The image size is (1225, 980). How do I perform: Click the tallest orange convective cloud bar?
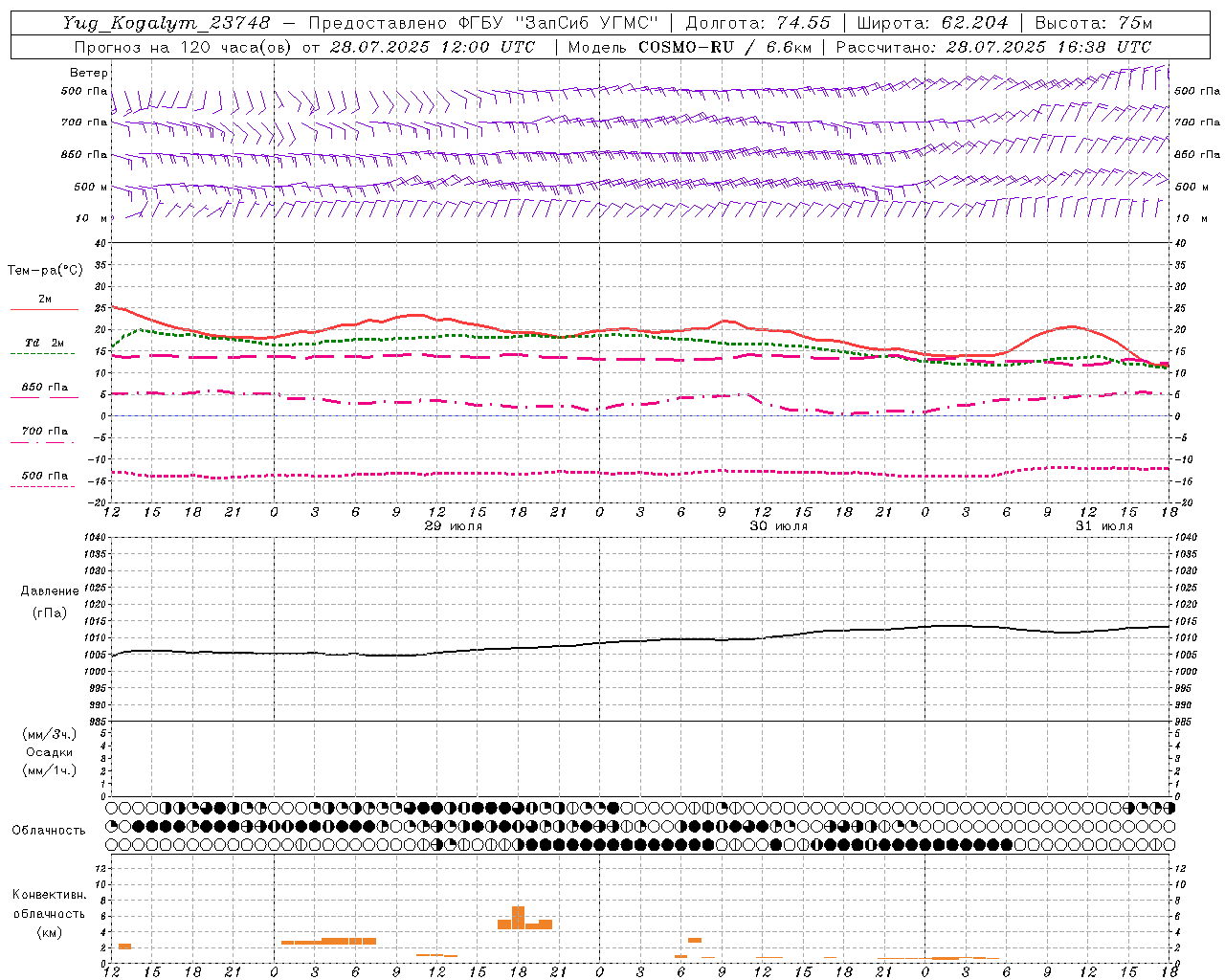519,918
